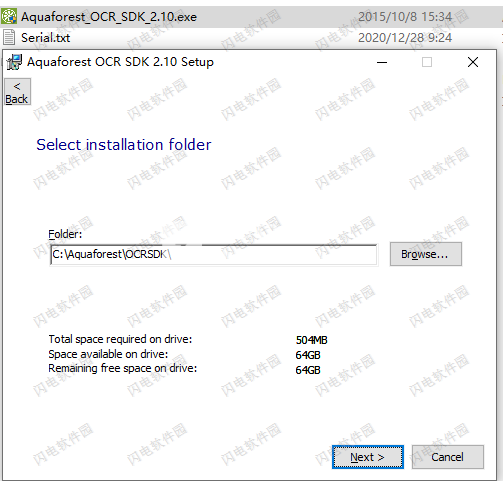This screenshot has width=503, height=481.
Task: Select the Aquaforest_OCR_SDK_2.10.exe file name
Action: (109, 17)
